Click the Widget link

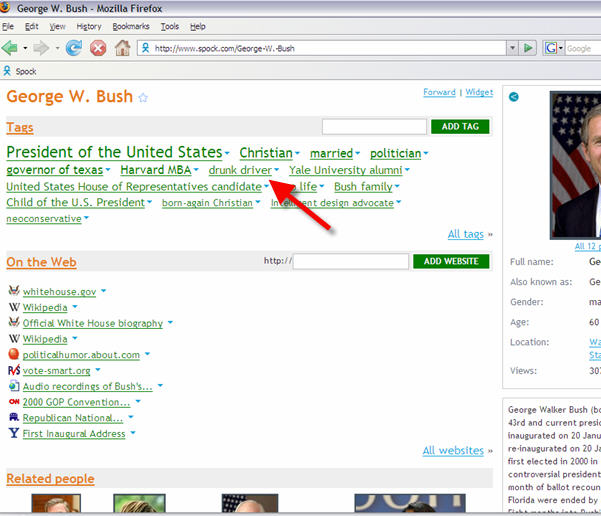(479, 92)
